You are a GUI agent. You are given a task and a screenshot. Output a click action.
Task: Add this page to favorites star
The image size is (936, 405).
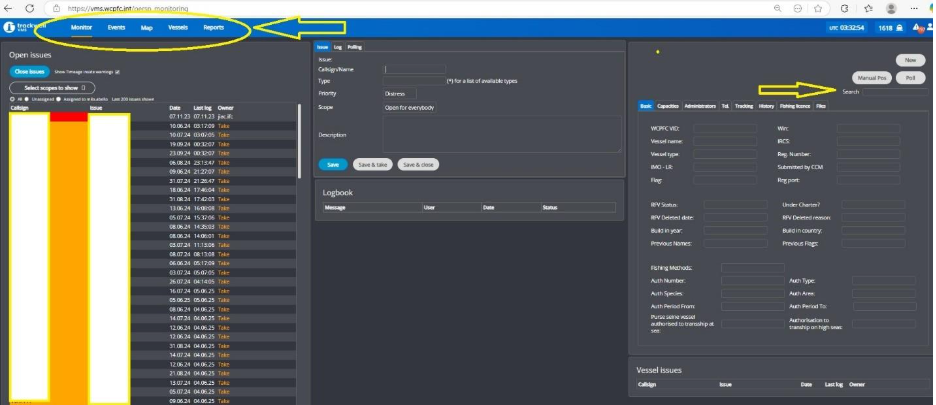coord(818,8)
